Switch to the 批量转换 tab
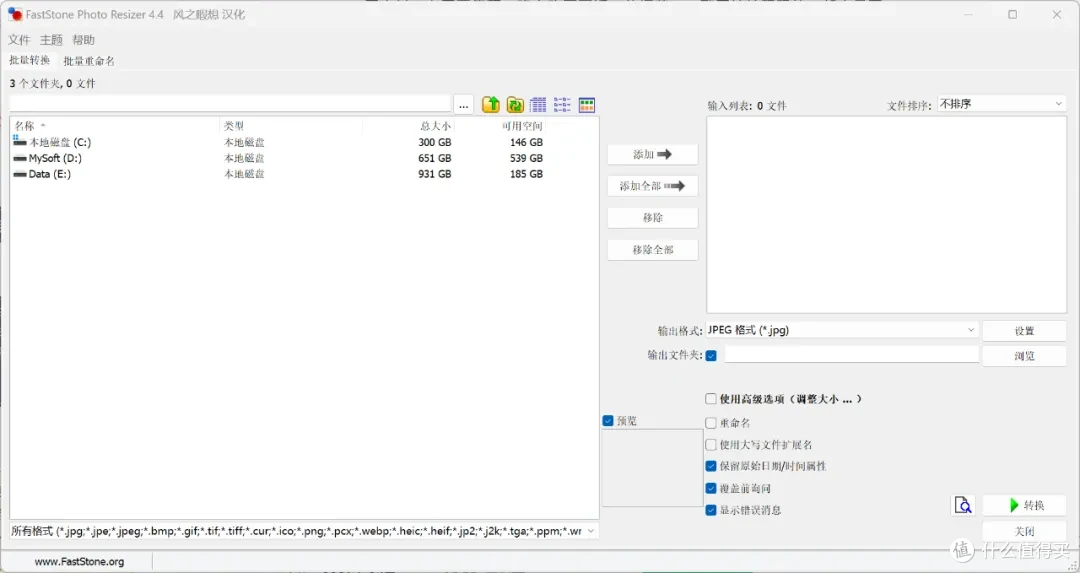The image size is (1080, 573). pyautogui.click(x=30, y=61)
